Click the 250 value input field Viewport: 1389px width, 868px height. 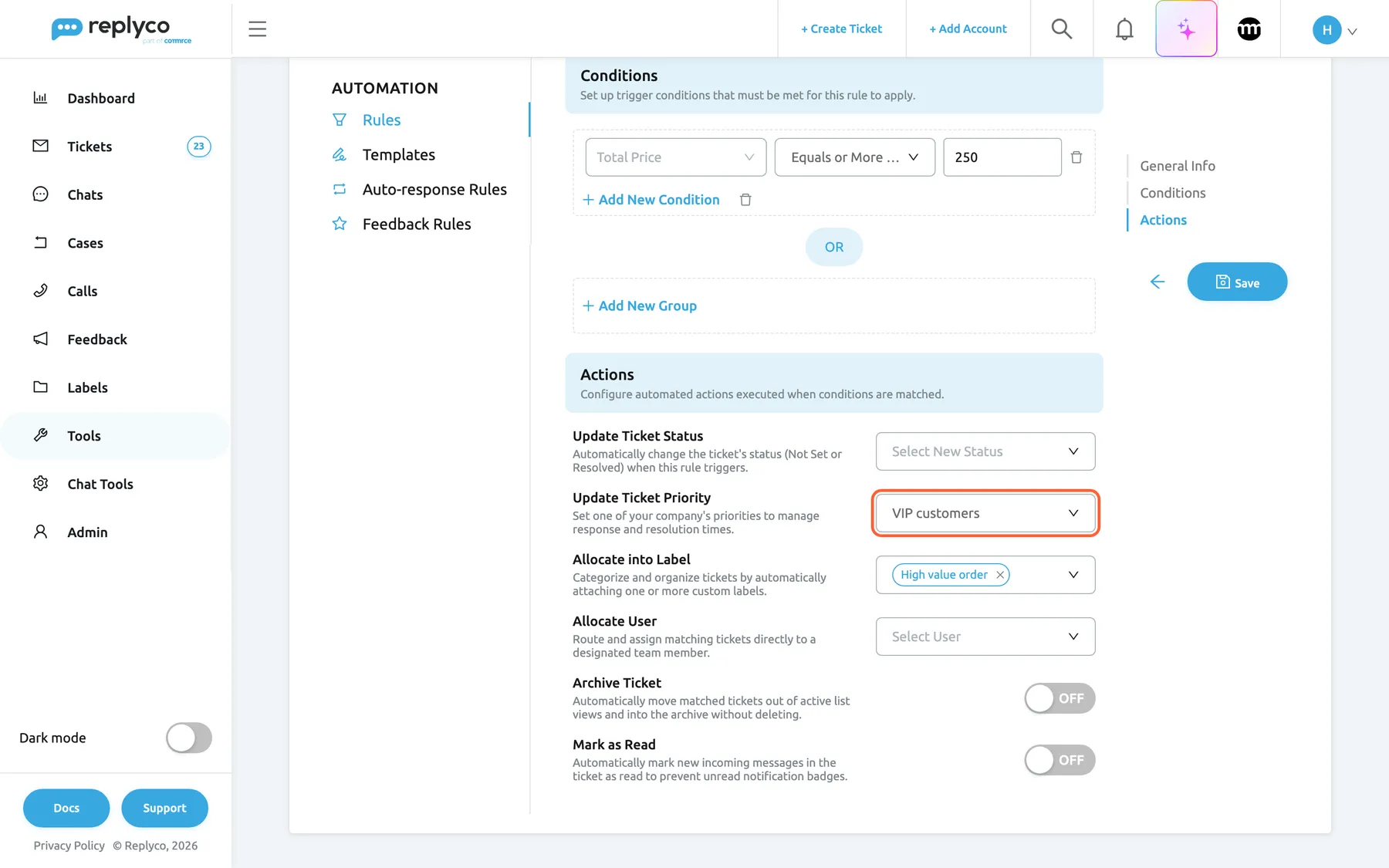pos(1002,157)
